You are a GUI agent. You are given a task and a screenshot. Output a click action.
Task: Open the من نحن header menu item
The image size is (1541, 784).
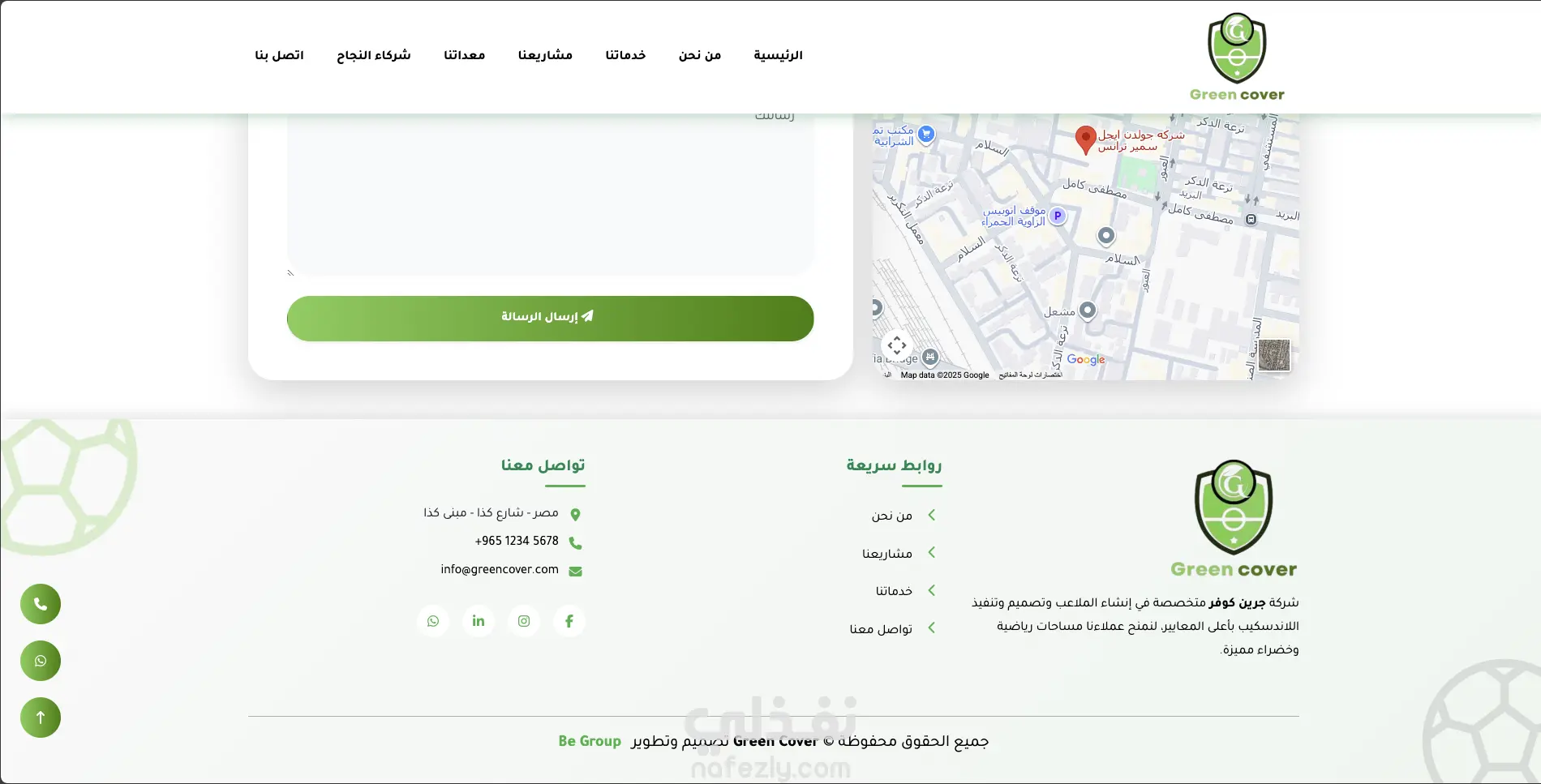(700, 55)
